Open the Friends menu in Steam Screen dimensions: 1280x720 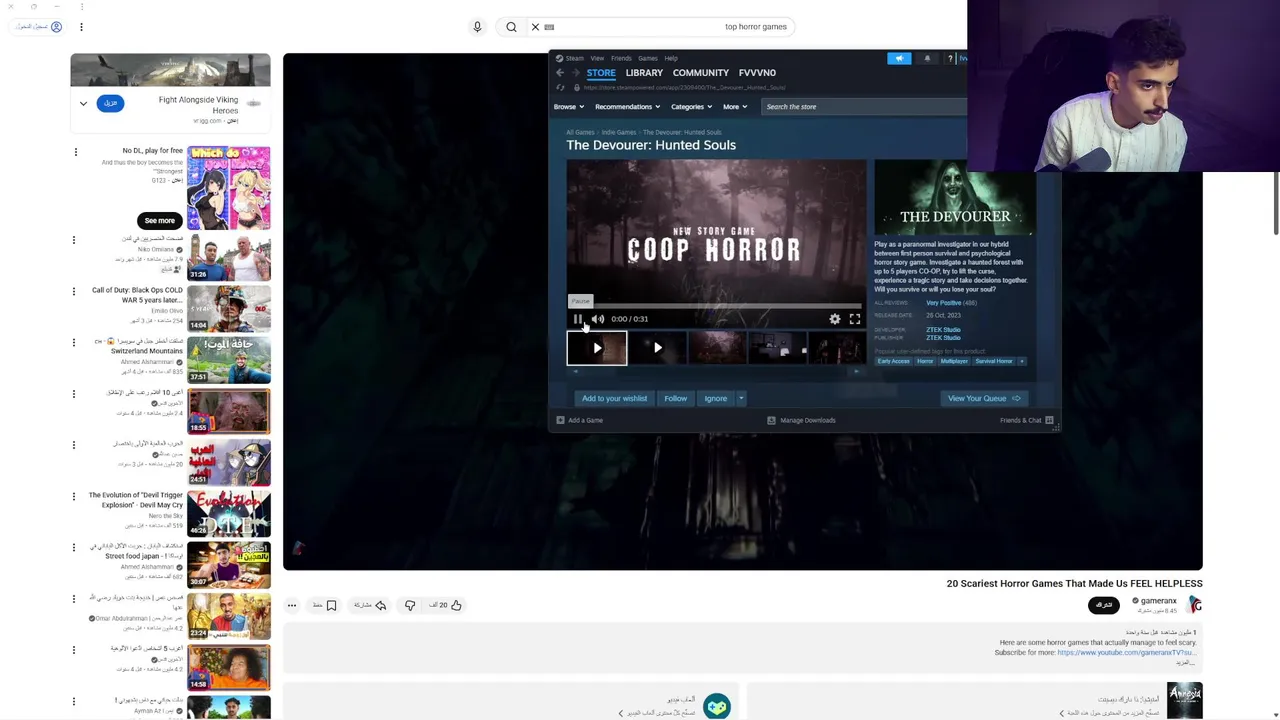621,58
